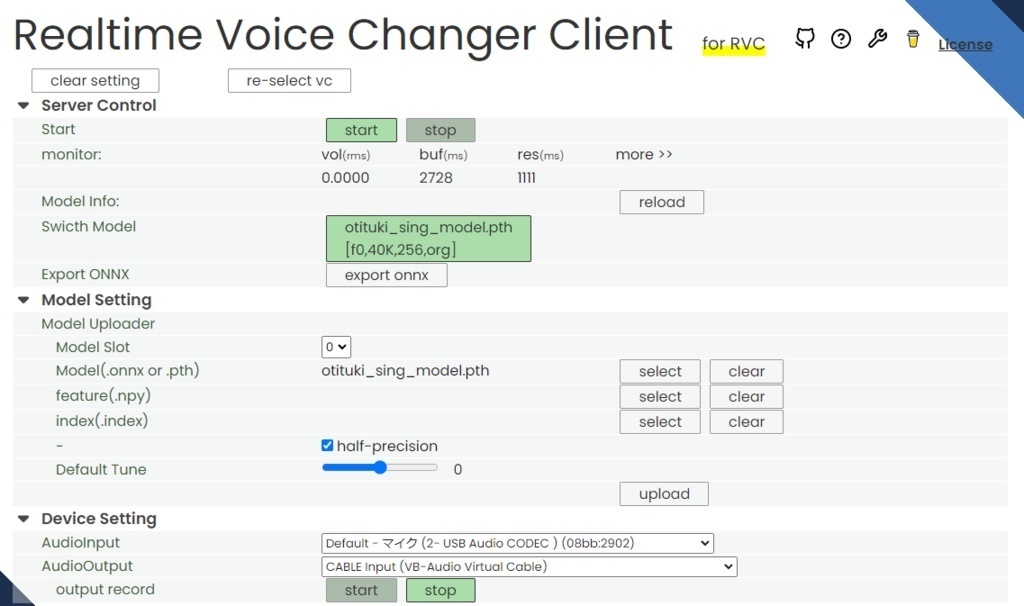
Task: Start the voice changer server
Action: click(x=361, y=130)
